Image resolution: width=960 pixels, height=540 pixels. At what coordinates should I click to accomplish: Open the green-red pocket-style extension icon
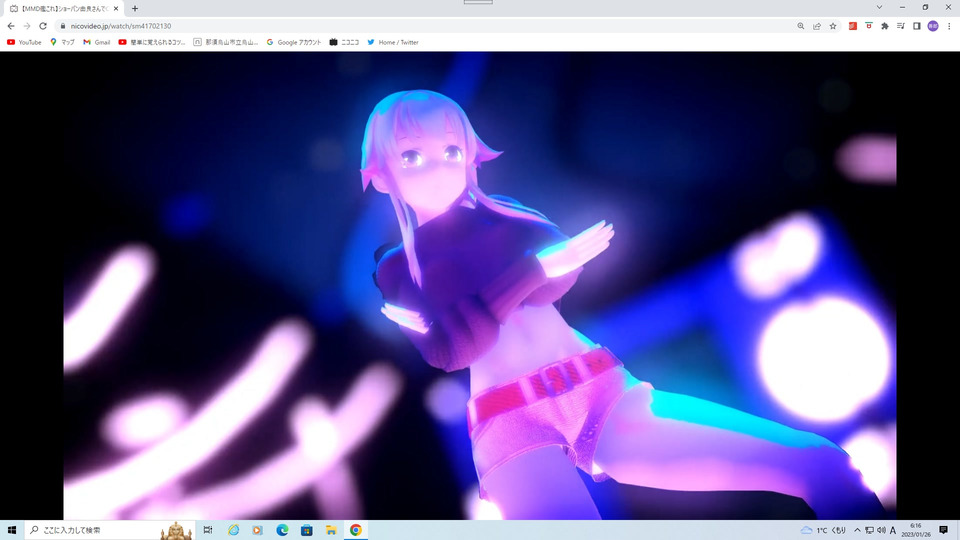869,26
